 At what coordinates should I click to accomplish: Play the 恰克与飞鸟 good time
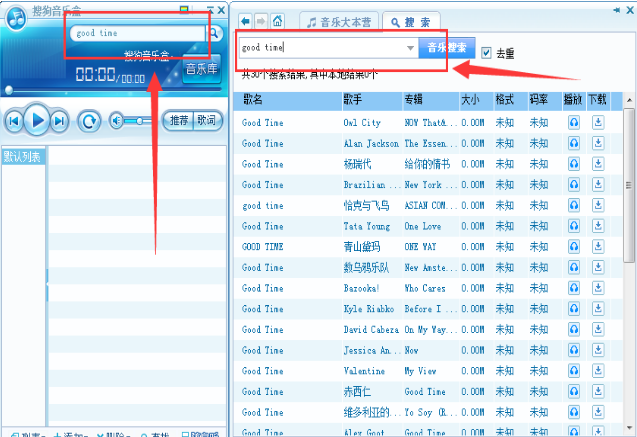click(574, 205)
